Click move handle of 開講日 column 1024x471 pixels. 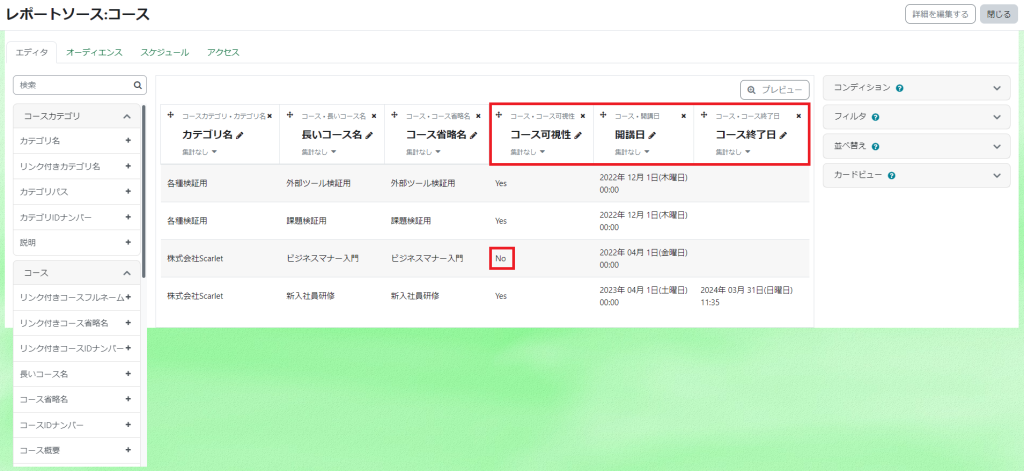pos(603,115)
